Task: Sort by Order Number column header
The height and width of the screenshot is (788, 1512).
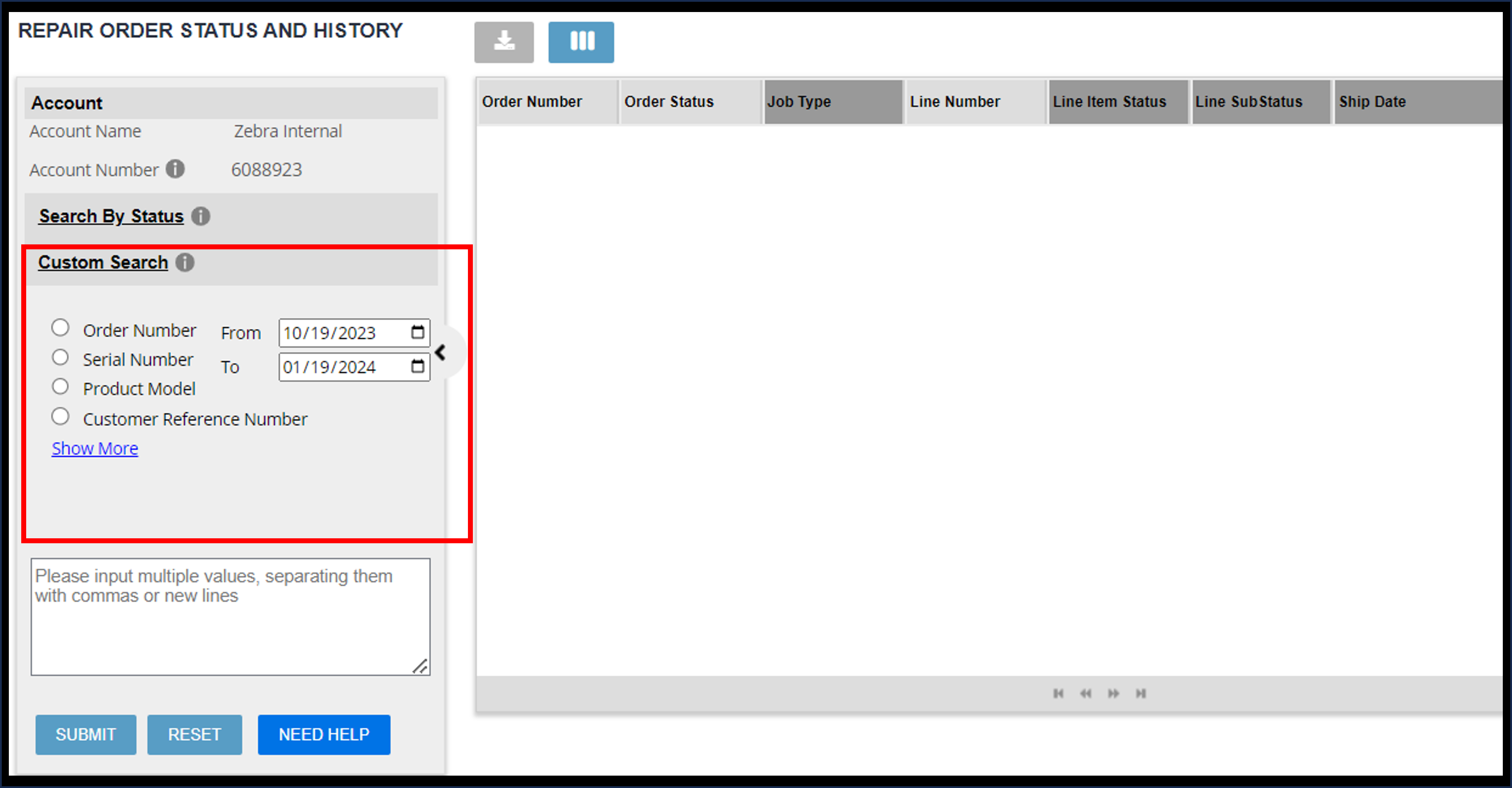Action: click(x=548, y=102)
